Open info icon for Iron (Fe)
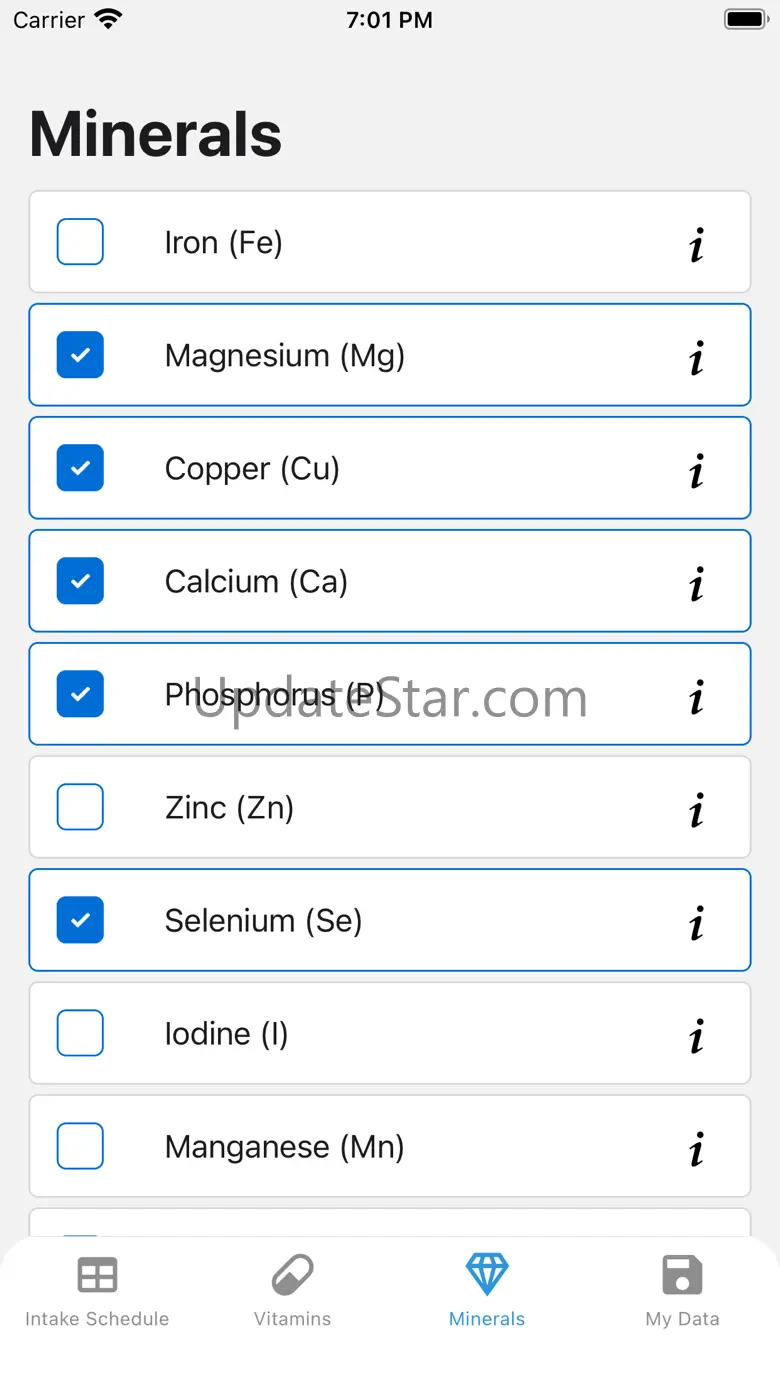Image resolution: width=780 pixels, height=1387 pixels. 697,243
